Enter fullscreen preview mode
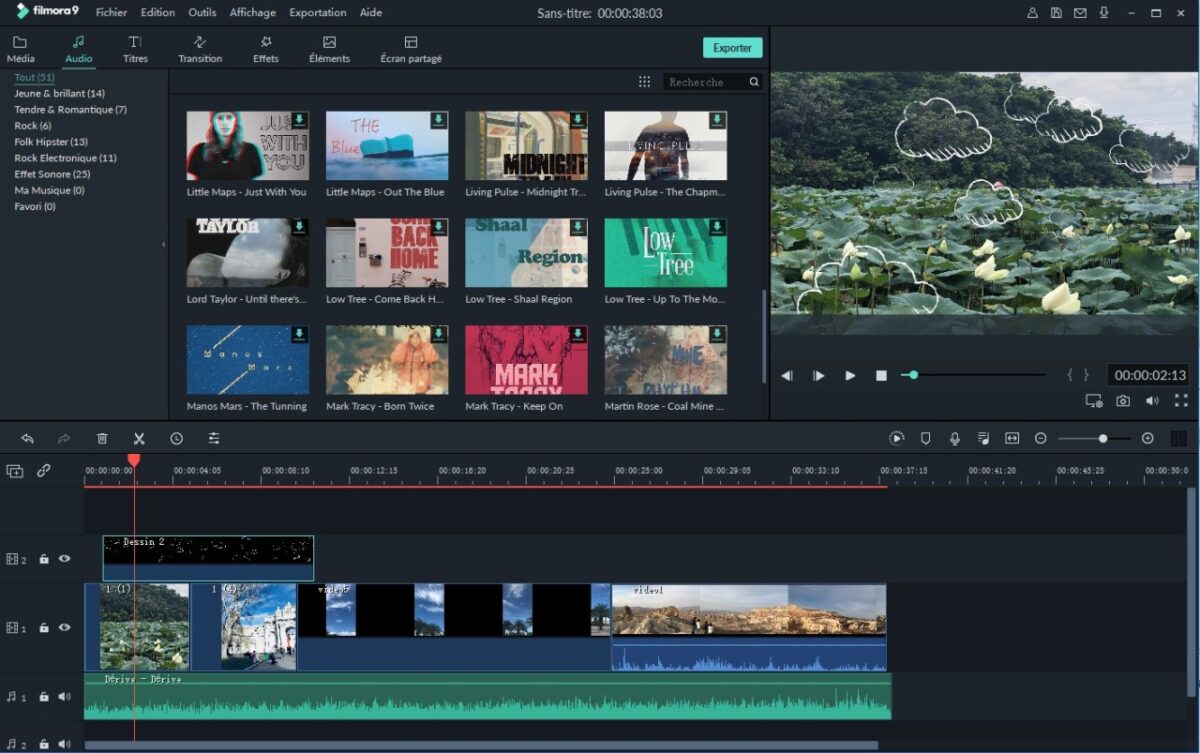The height and width of the screenshot is (753, 1200). (1181, 400)
